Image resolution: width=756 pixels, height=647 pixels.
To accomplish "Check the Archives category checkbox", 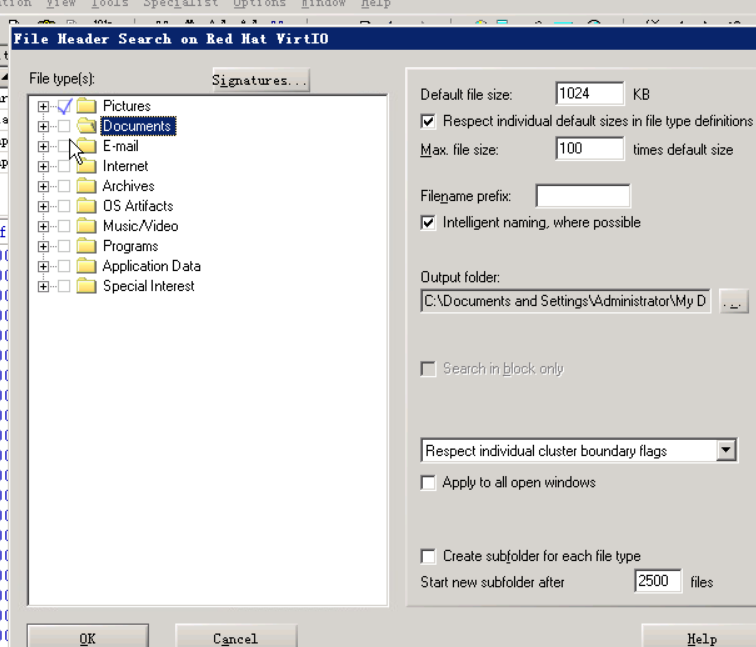I will coord(64,186).
